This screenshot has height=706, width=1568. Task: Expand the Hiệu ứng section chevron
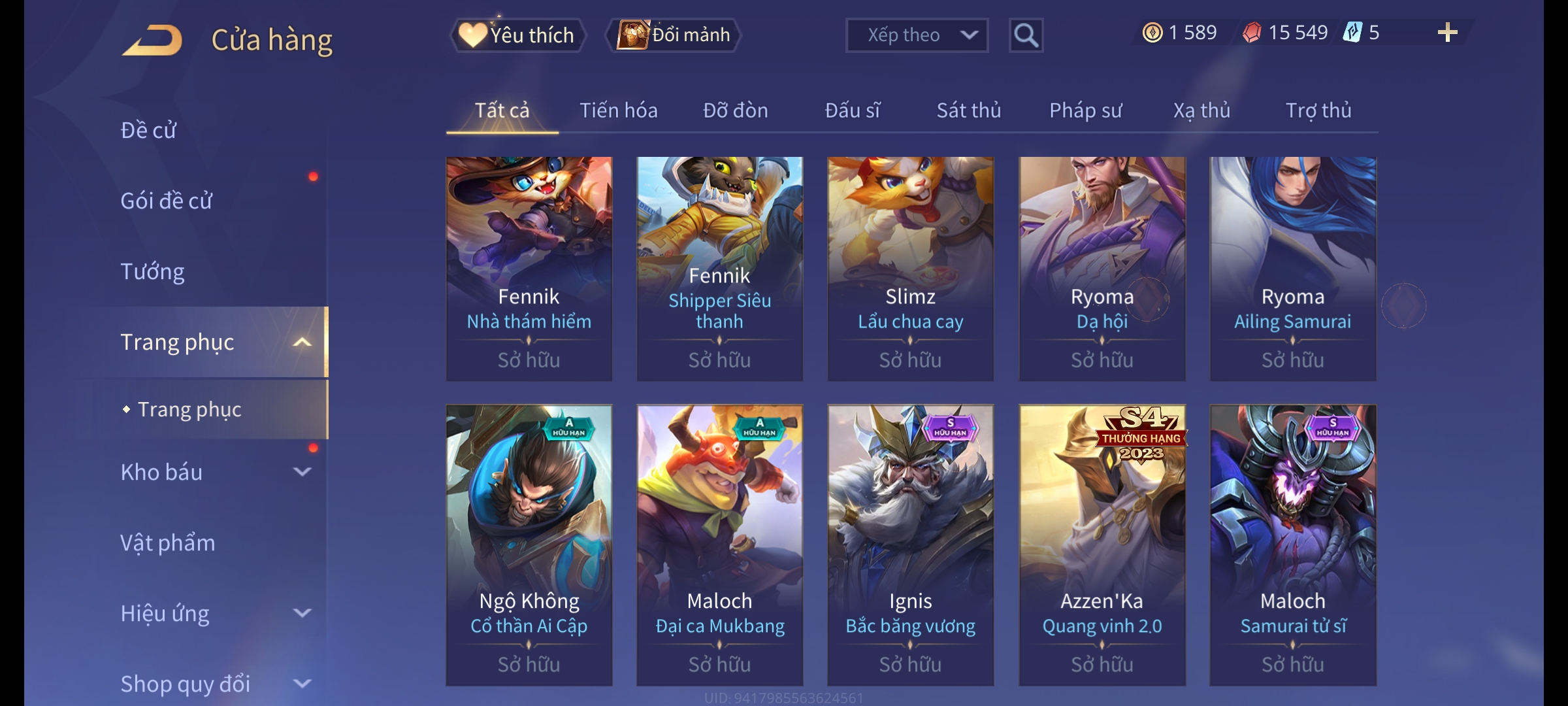pyautogui.click(x=302, y=613)
